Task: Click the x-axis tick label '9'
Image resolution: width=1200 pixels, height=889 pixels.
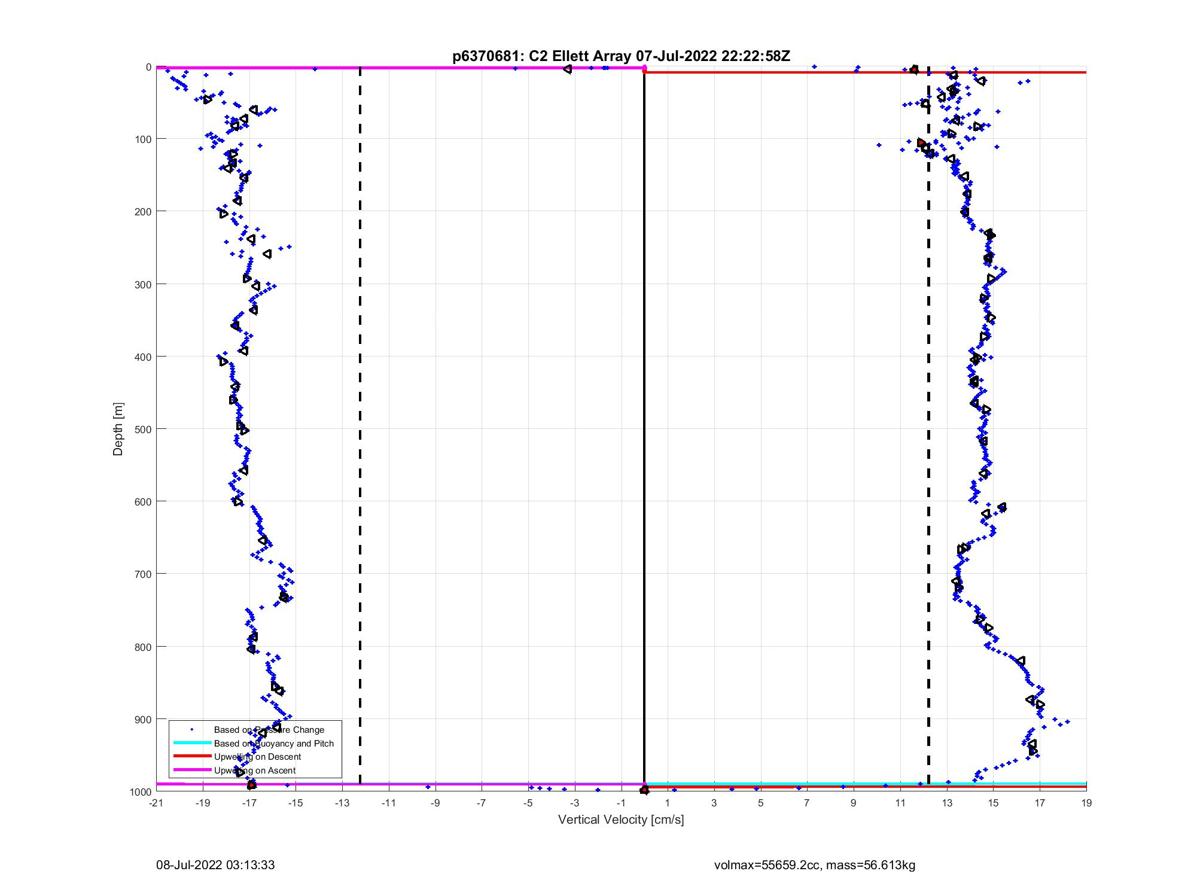Action: [853, 803]
